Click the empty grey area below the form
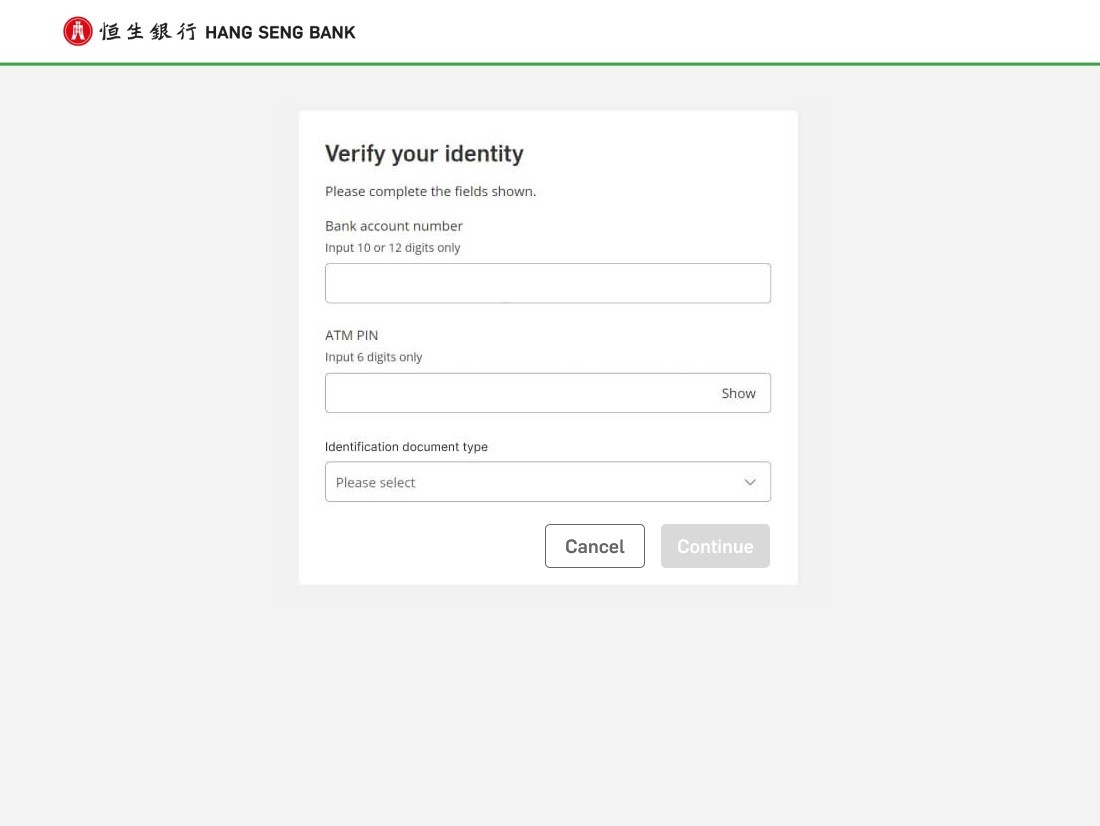1100x826 pixels. (x=550, y=710)
